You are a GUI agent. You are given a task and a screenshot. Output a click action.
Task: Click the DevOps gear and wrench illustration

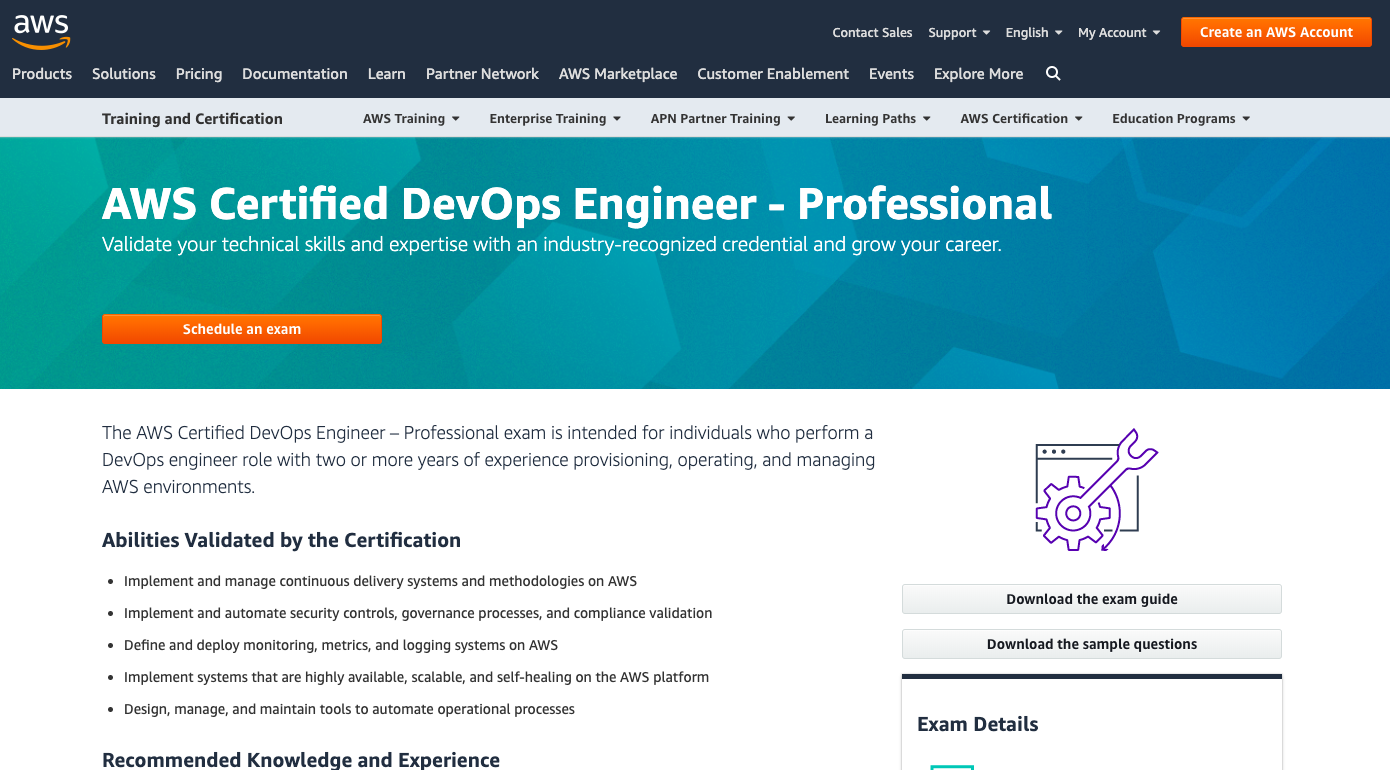tap(1092, 490)
